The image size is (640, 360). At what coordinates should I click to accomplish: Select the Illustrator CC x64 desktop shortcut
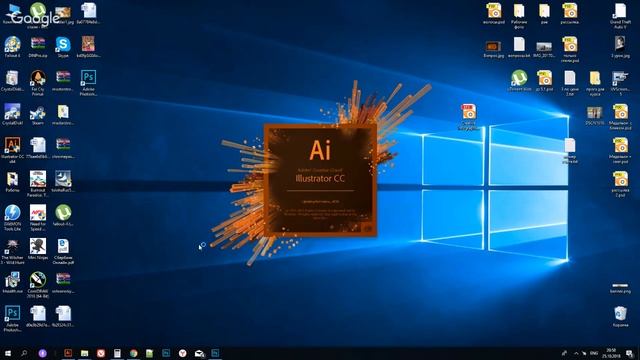12,150
